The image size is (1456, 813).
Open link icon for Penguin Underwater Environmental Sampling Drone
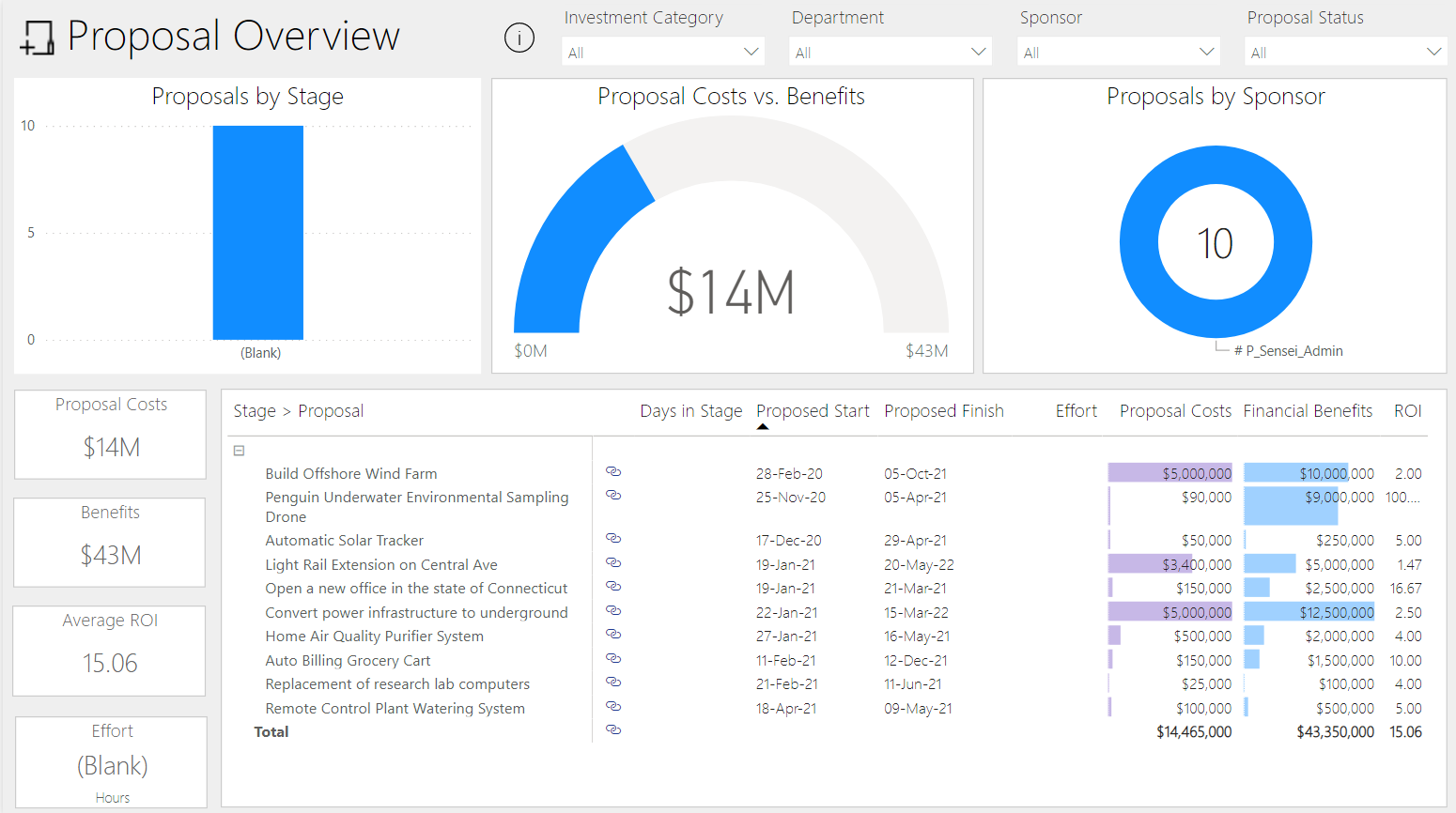[613, 495]
